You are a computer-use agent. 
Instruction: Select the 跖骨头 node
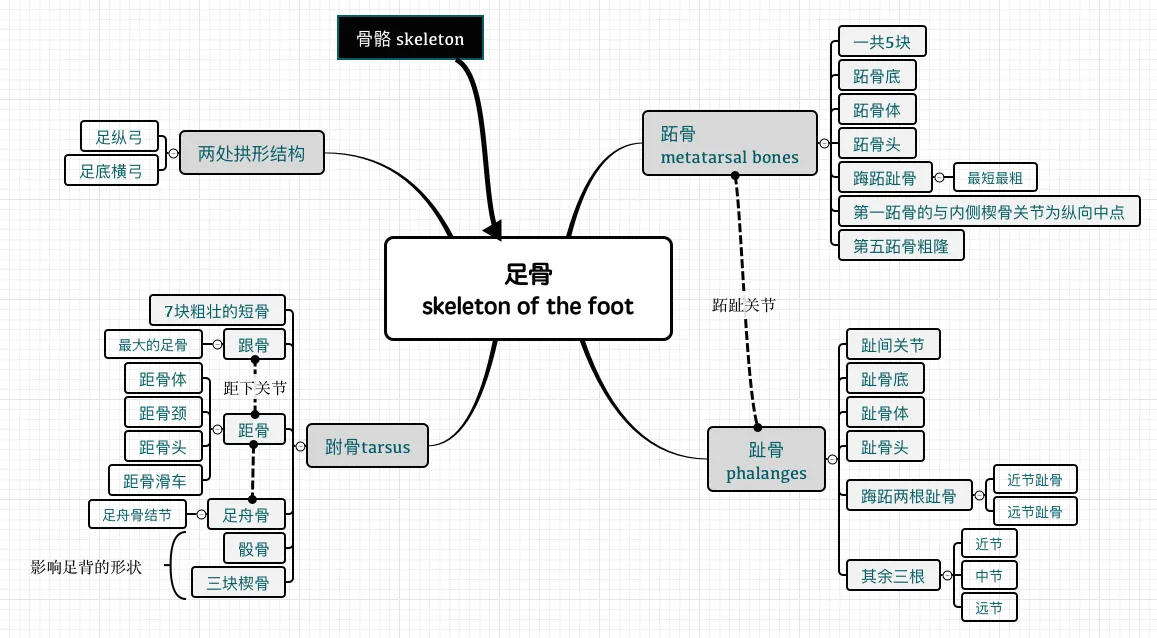(877, 143)
